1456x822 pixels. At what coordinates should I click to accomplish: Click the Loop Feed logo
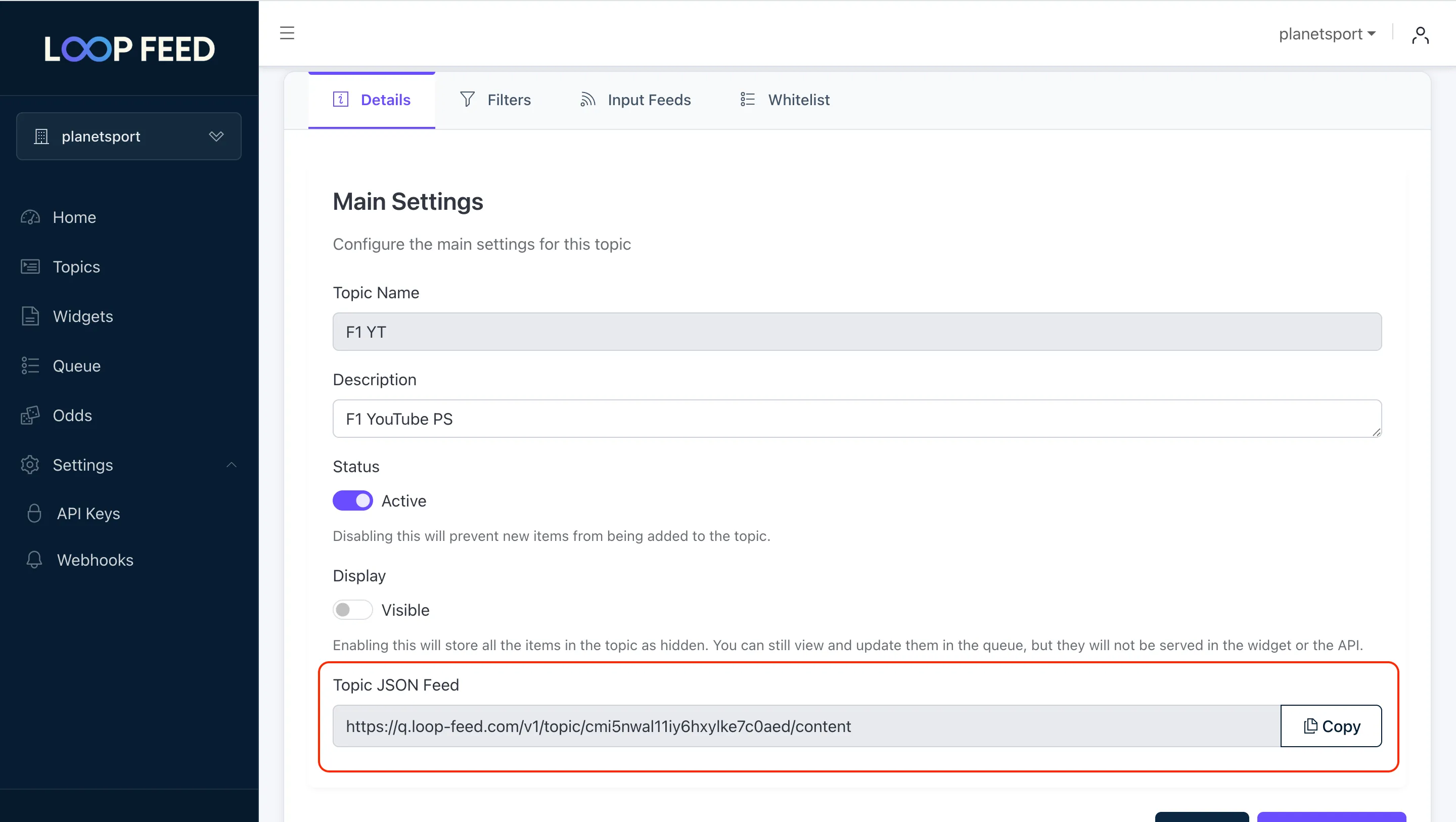click(x=129, y=49)
